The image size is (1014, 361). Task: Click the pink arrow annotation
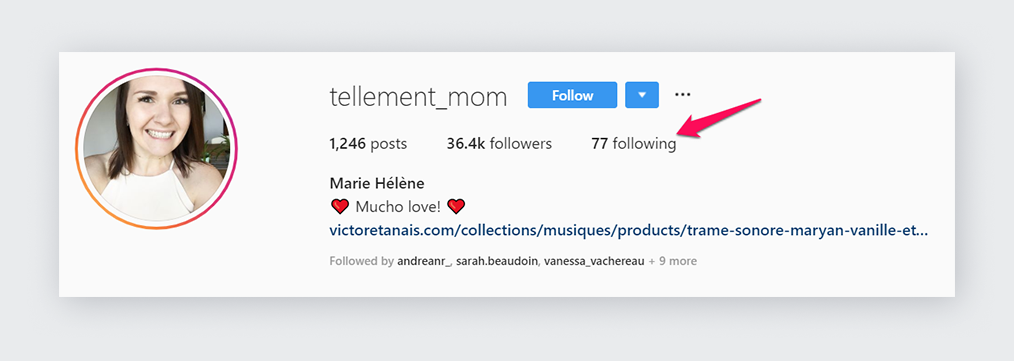720,118
